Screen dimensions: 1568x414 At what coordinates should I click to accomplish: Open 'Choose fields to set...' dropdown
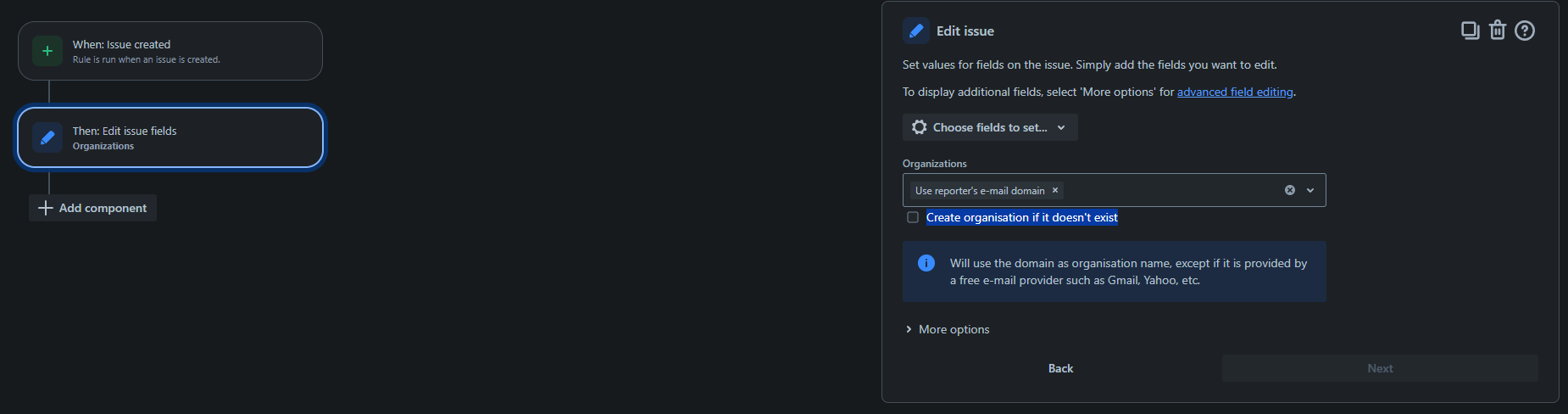(990, 127)
